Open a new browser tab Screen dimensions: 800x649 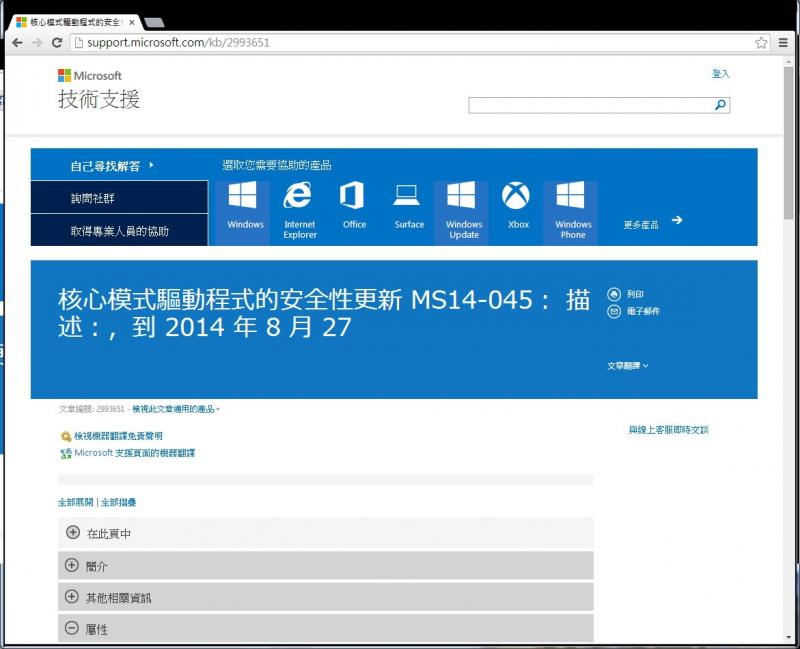tap(154, 22)
